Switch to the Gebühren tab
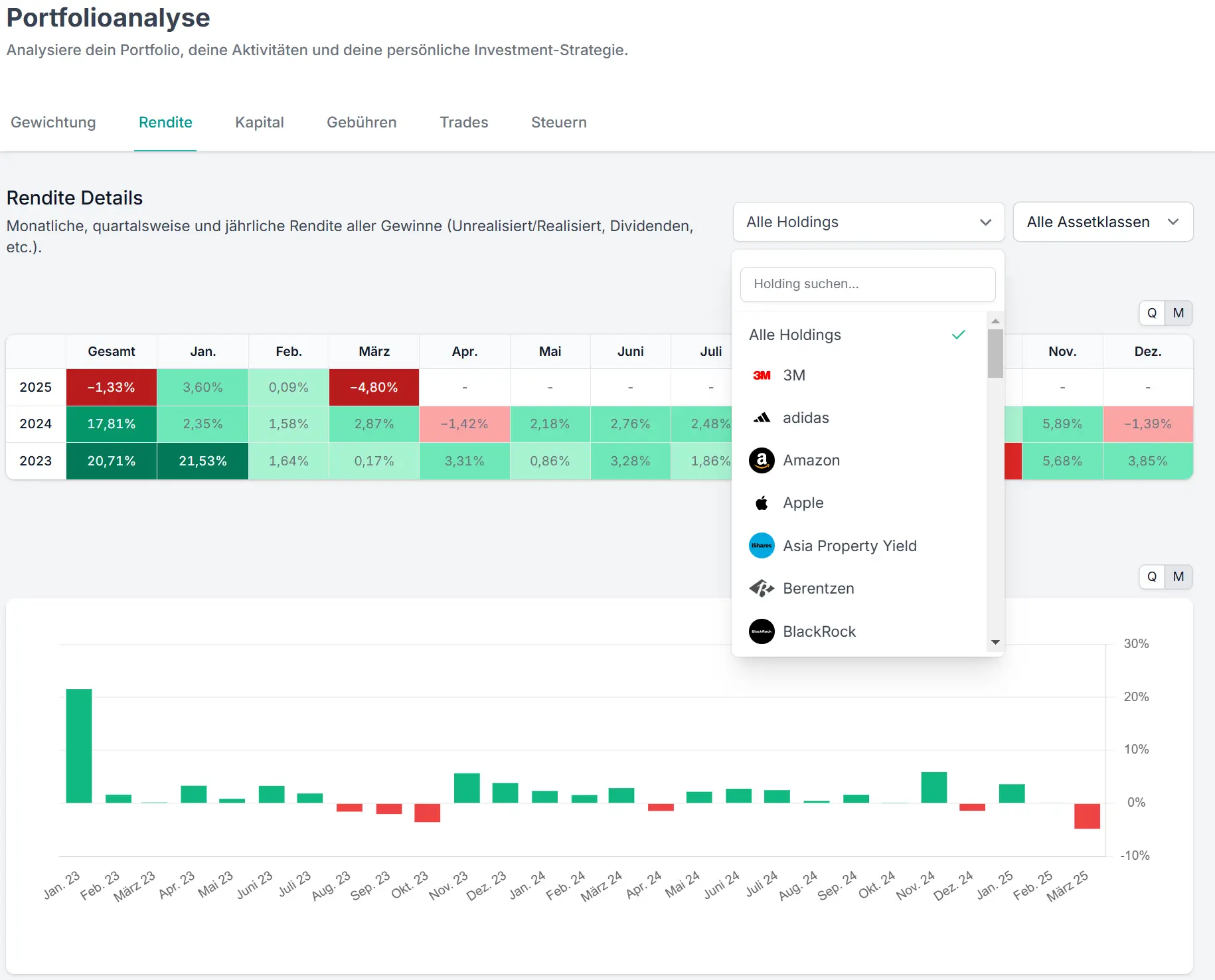 362,122
